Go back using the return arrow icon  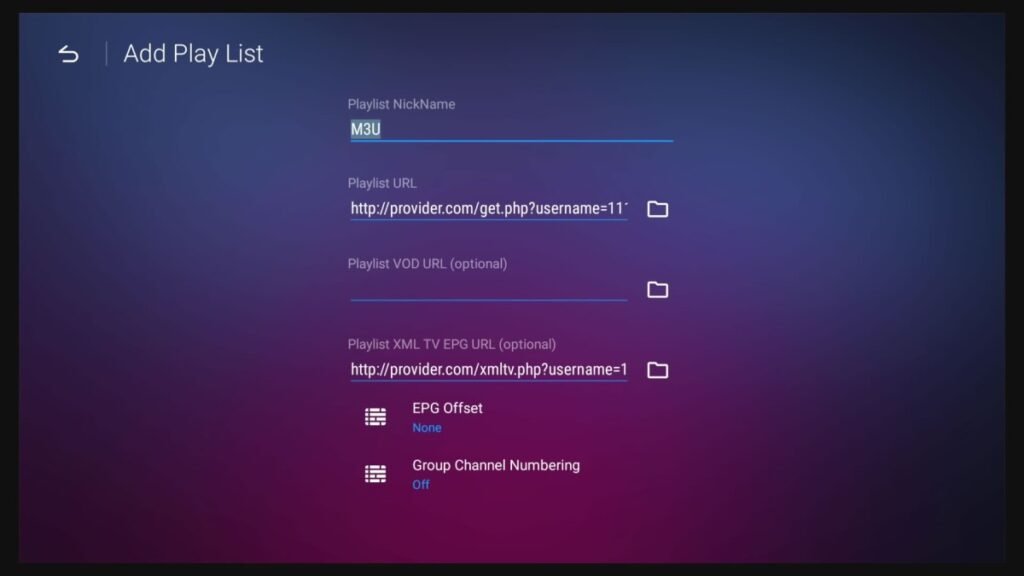[68, 54]
